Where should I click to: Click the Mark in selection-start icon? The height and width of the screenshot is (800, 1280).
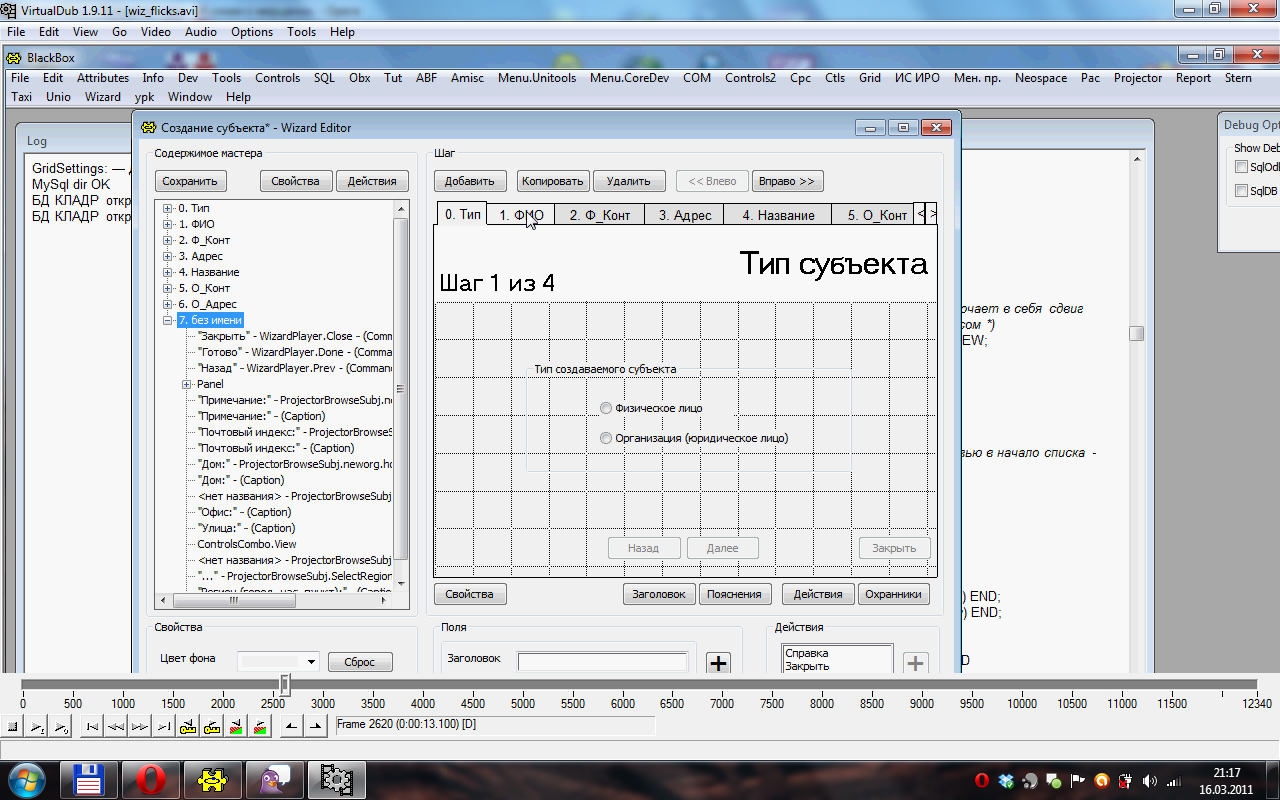pos(289,727)
